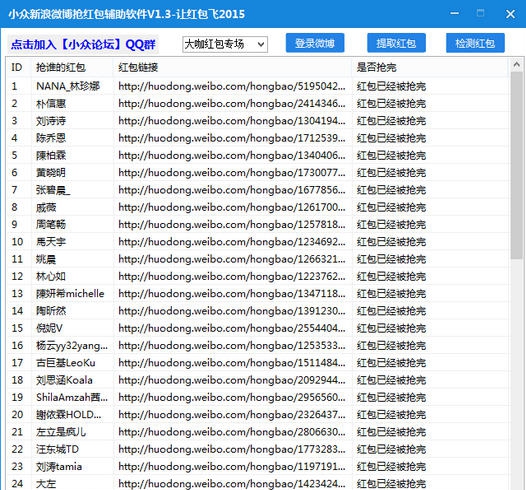
Task: Click link ending hongbao/1712539...
Action: point(232,138)
